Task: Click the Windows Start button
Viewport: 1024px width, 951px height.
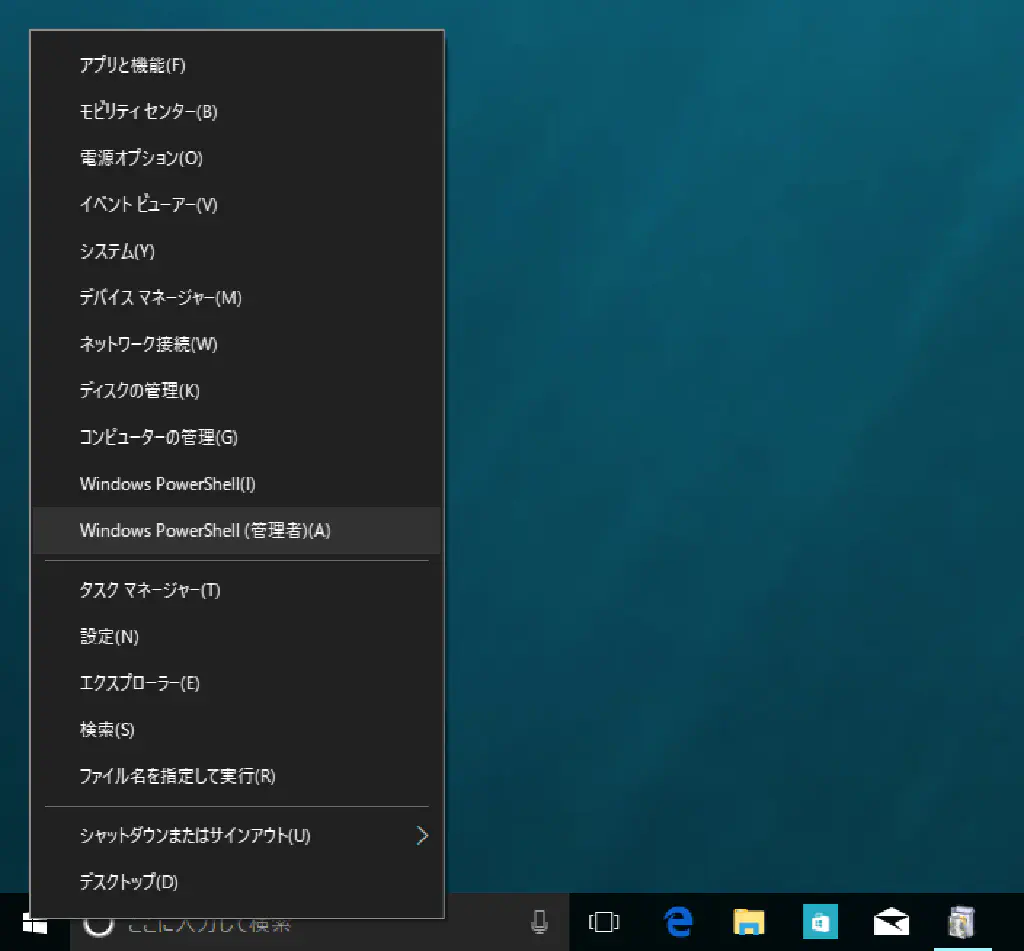Action: pos(34,924)
